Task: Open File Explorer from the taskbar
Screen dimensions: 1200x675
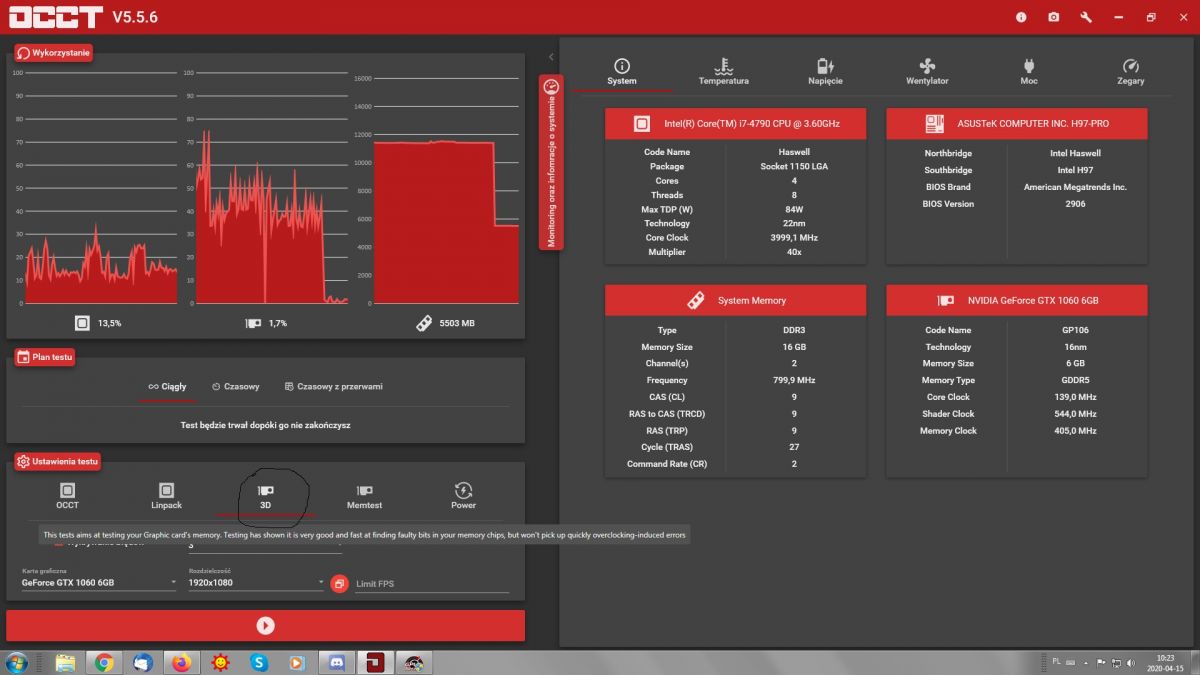Action: [x=65, y=662]
